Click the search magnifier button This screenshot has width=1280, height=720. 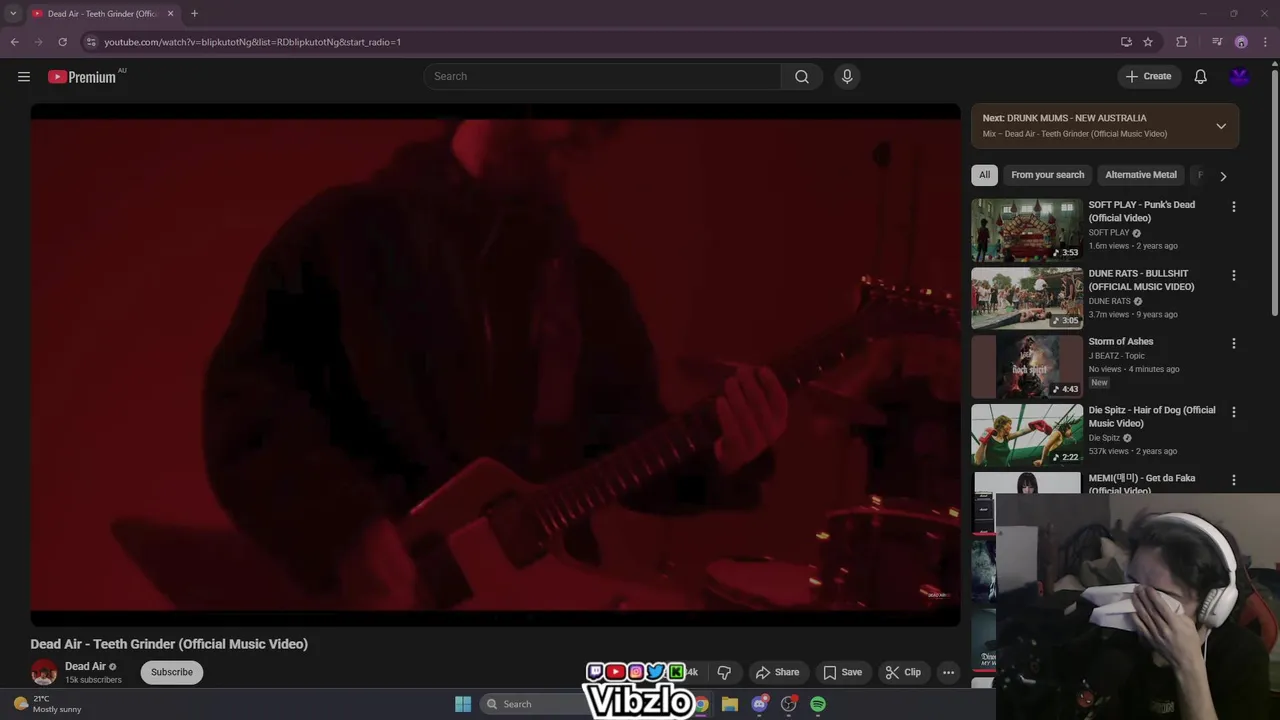(x=802, y=77)
